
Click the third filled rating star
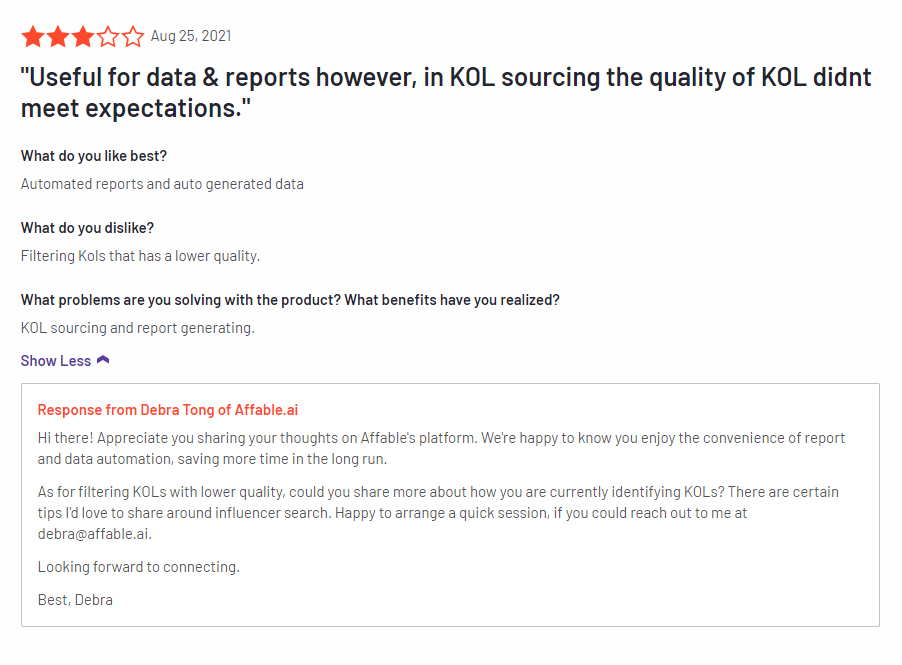(83, 36)
